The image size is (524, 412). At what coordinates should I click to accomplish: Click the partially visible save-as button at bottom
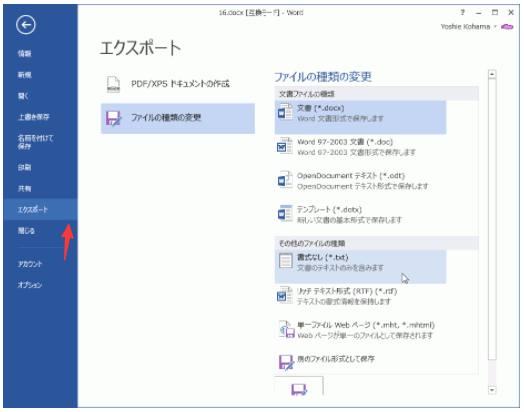click(299, 386)
